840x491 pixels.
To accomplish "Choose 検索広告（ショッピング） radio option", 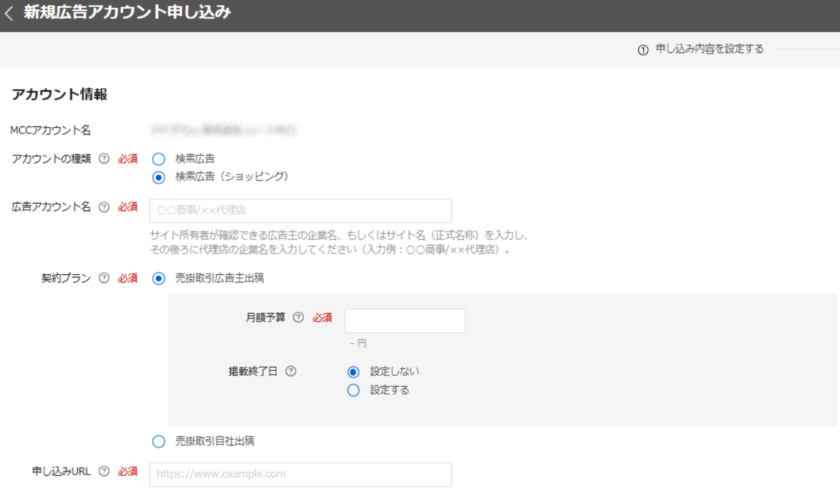I will [158, 177].
